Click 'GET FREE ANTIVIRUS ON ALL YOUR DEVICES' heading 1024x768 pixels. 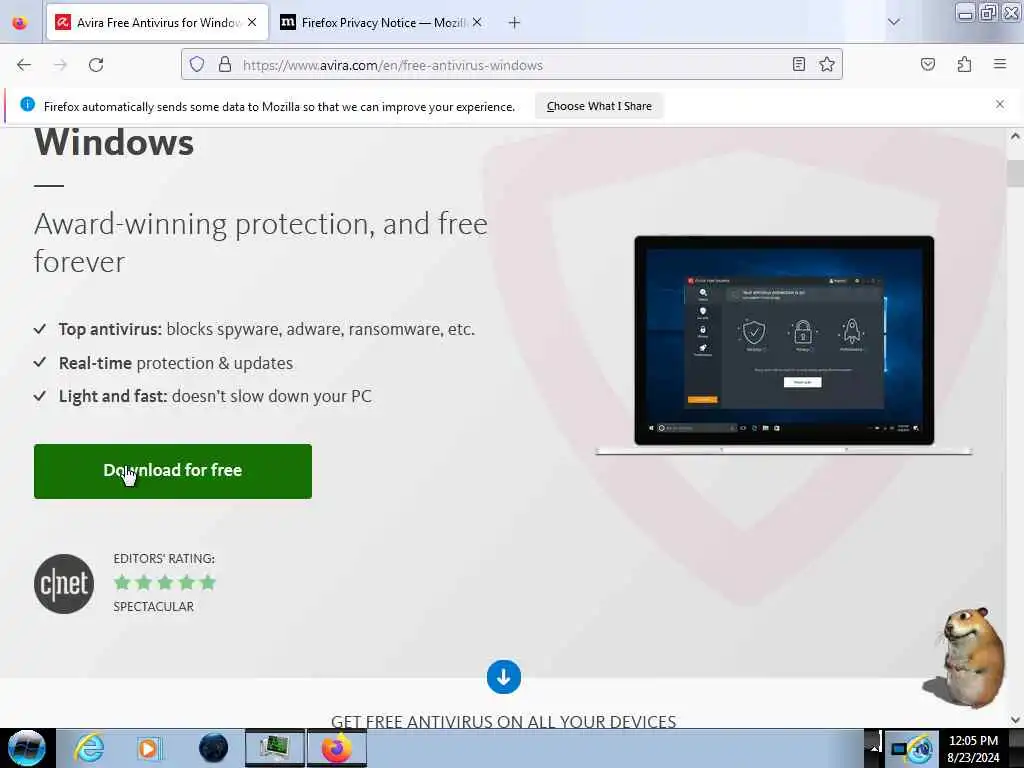pyautogui.click(x=504, y=721)
